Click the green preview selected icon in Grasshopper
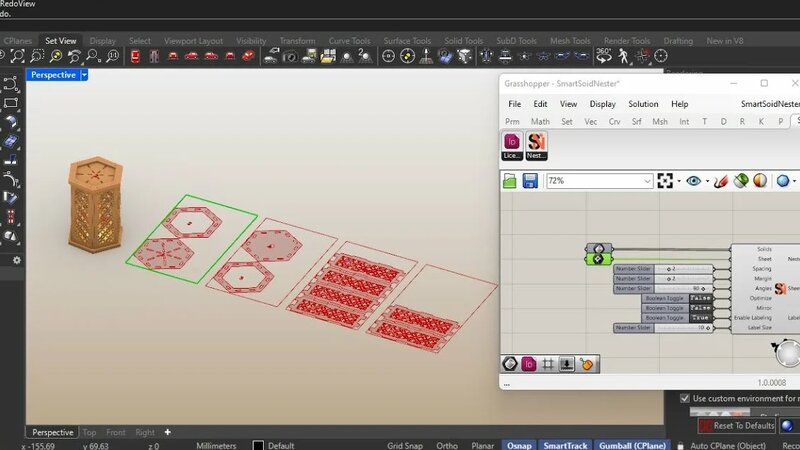 [x=741, y=181]
